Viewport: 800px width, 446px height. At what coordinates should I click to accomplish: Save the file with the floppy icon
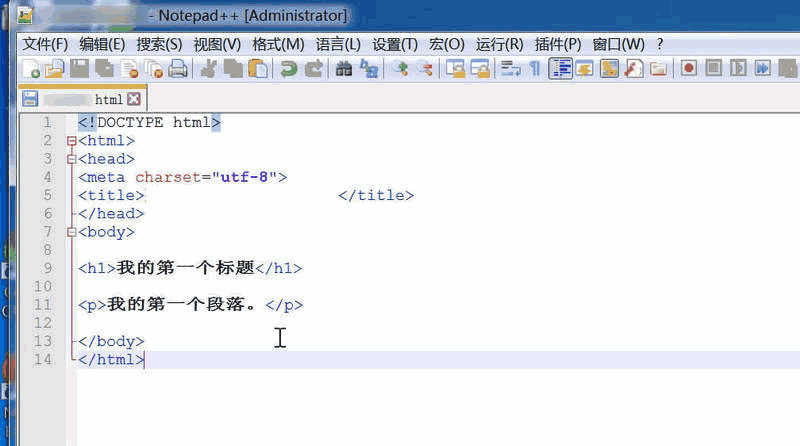tap(79, 68)
